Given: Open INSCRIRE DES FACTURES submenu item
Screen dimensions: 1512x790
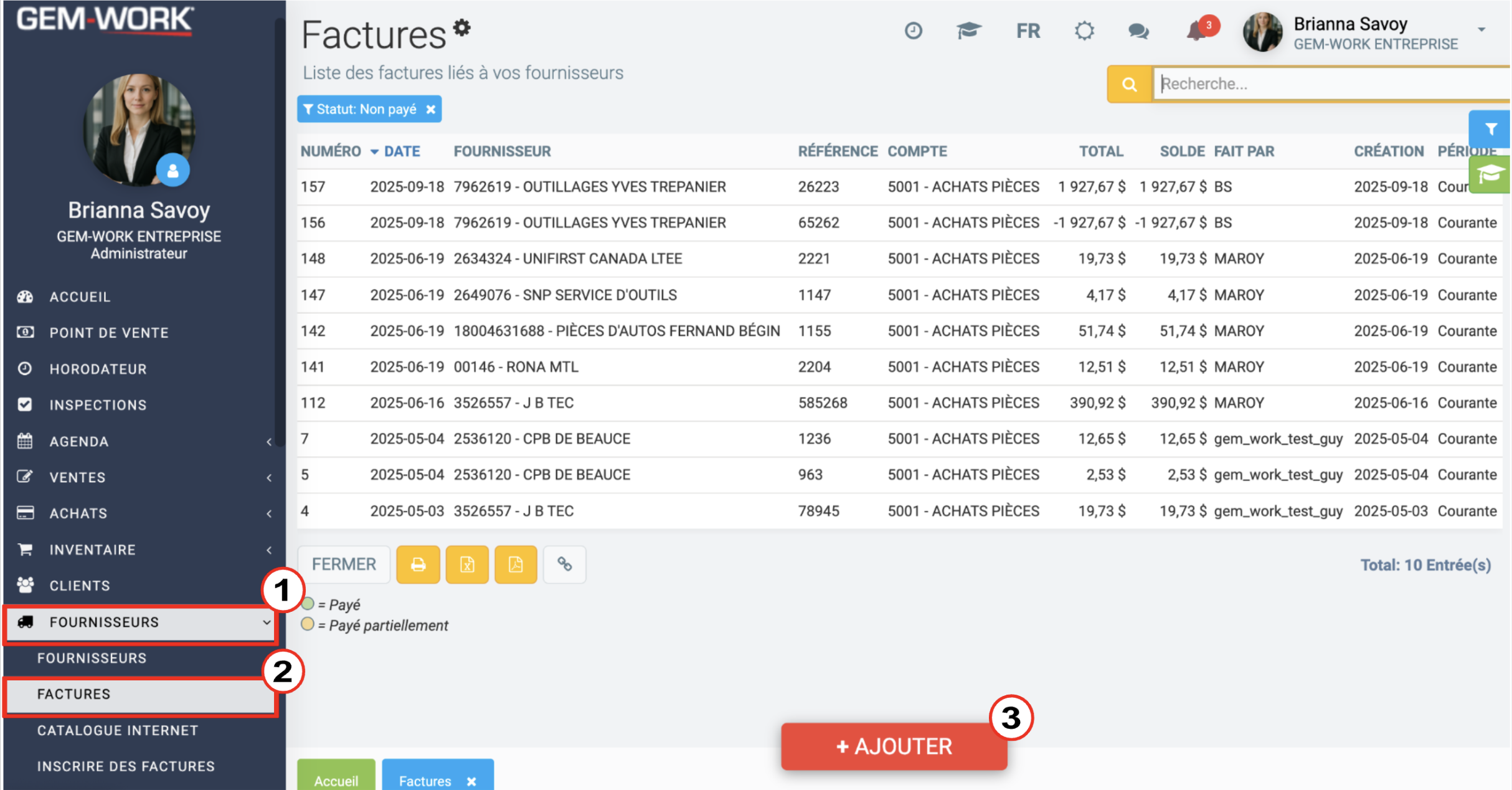Looking at the screenshot, I should coord(126,767).
